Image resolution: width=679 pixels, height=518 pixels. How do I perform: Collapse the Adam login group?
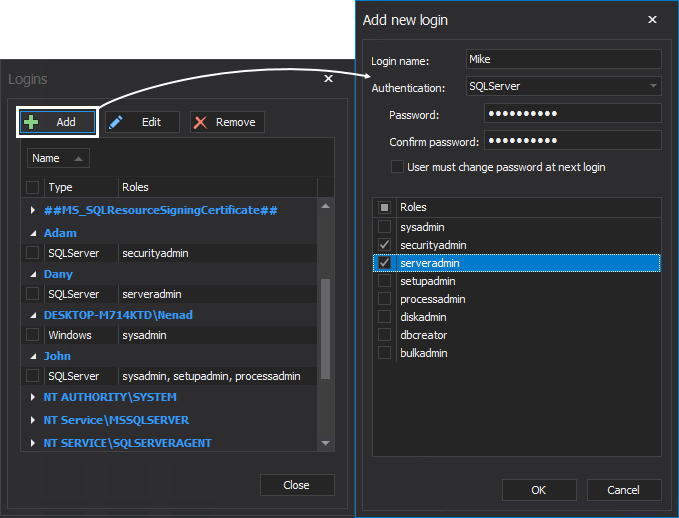[33, 233]
